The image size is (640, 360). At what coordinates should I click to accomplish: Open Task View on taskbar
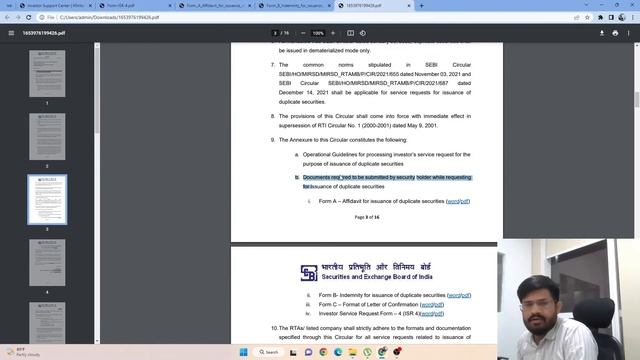tap(293, 352)
